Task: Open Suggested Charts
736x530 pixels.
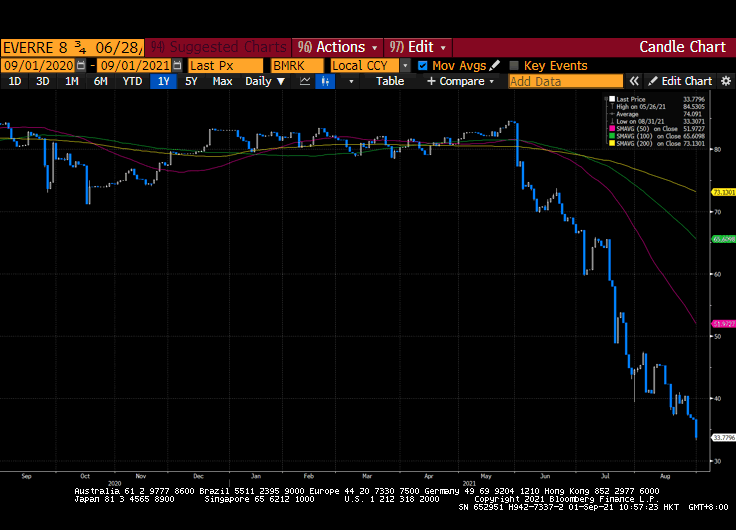Action: tap(218, 47)
